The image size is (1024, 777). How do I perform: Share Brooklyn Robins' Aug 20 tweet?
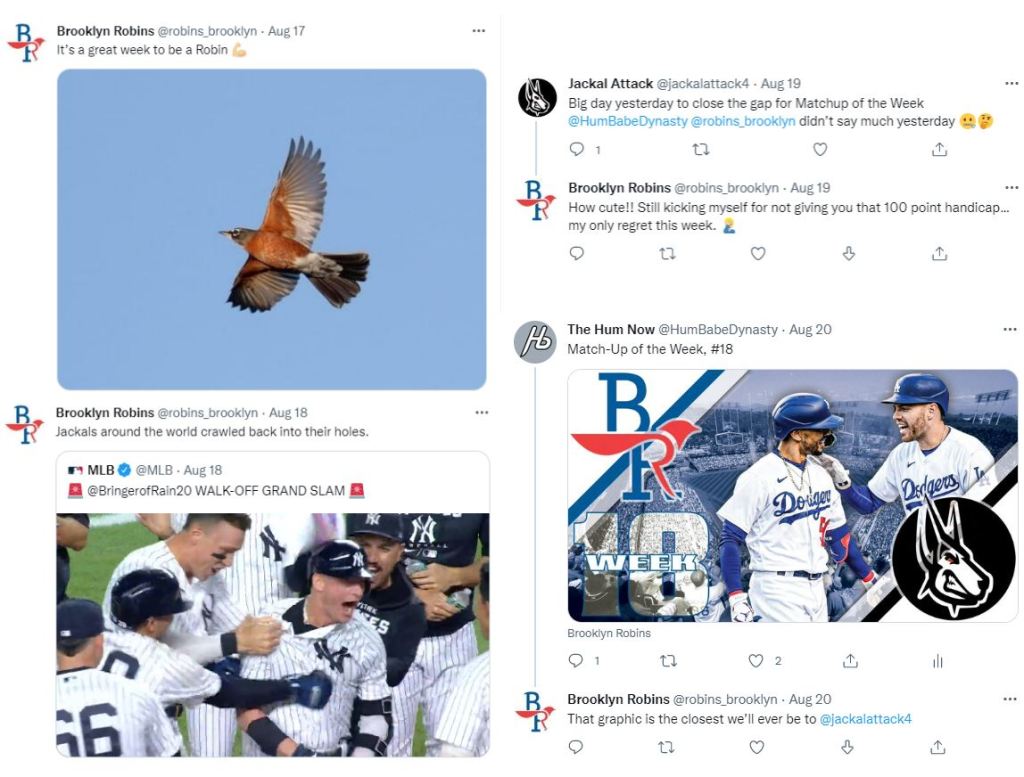pyautogui.click(x=938, y=747)
